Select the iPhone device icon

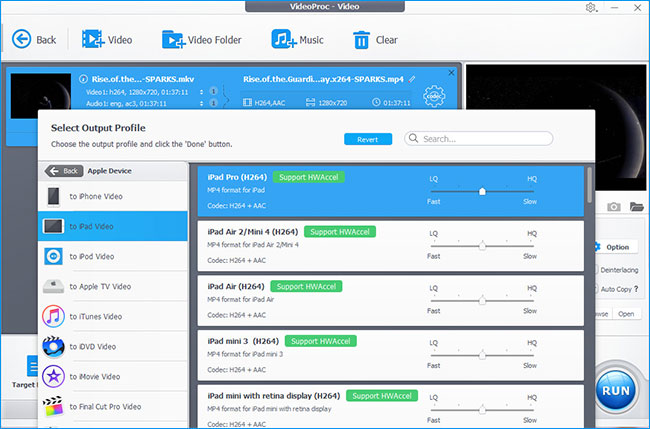tap(53, 196)
